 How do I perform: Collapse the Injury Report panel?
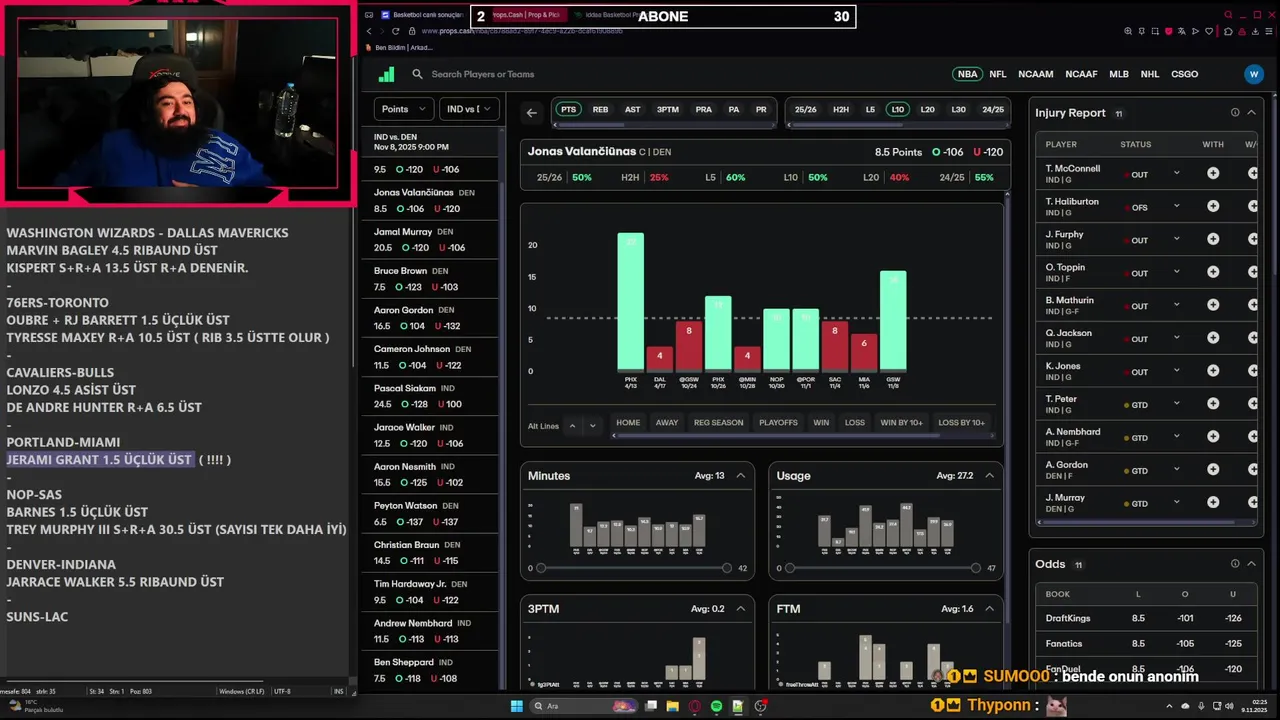(1251, 113)
